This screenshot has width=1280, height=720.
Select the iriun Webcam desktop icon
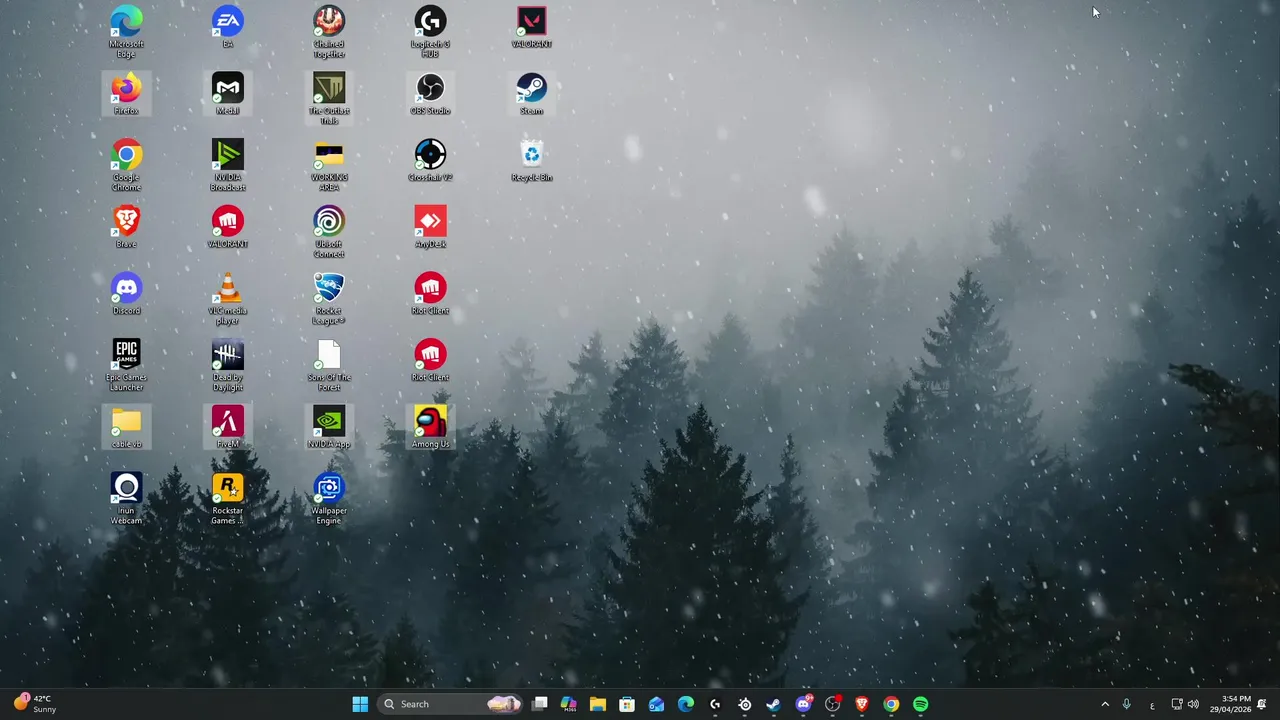(126, 498)
